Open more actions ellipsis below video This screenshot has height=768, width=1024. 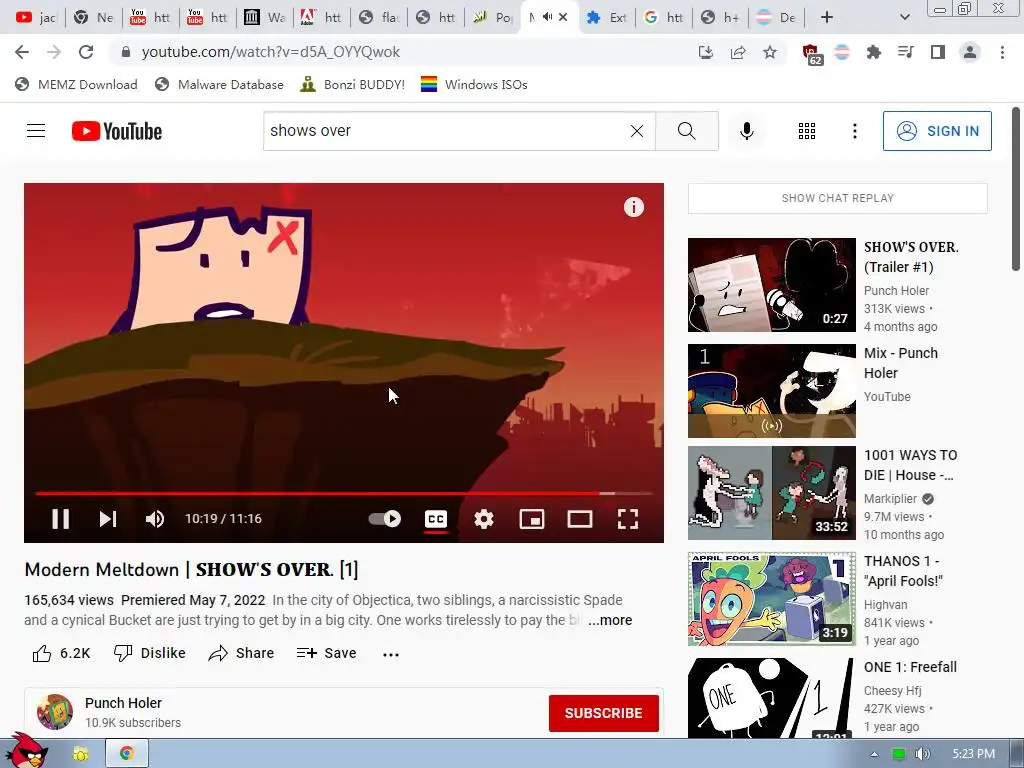click(391, 654)
